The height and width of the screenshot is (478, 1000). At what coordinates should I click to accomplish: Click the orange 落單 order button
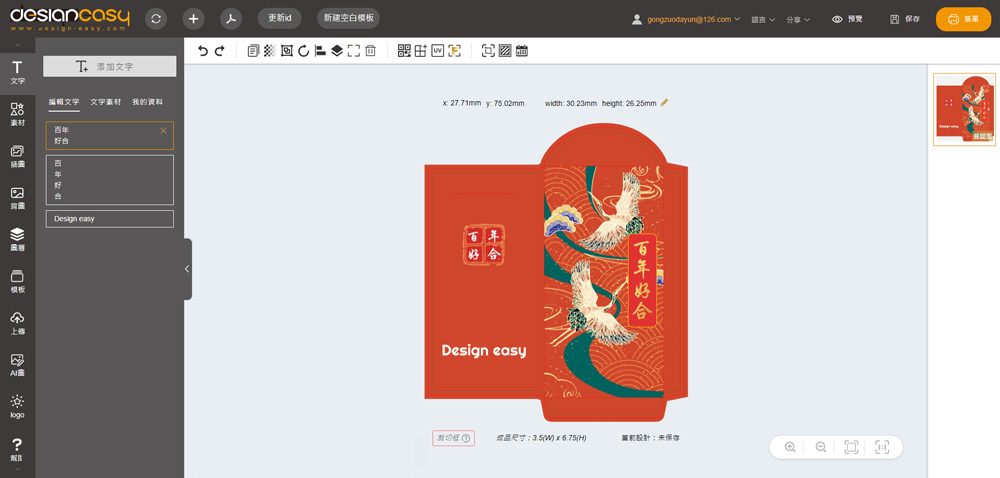[963, 19]
